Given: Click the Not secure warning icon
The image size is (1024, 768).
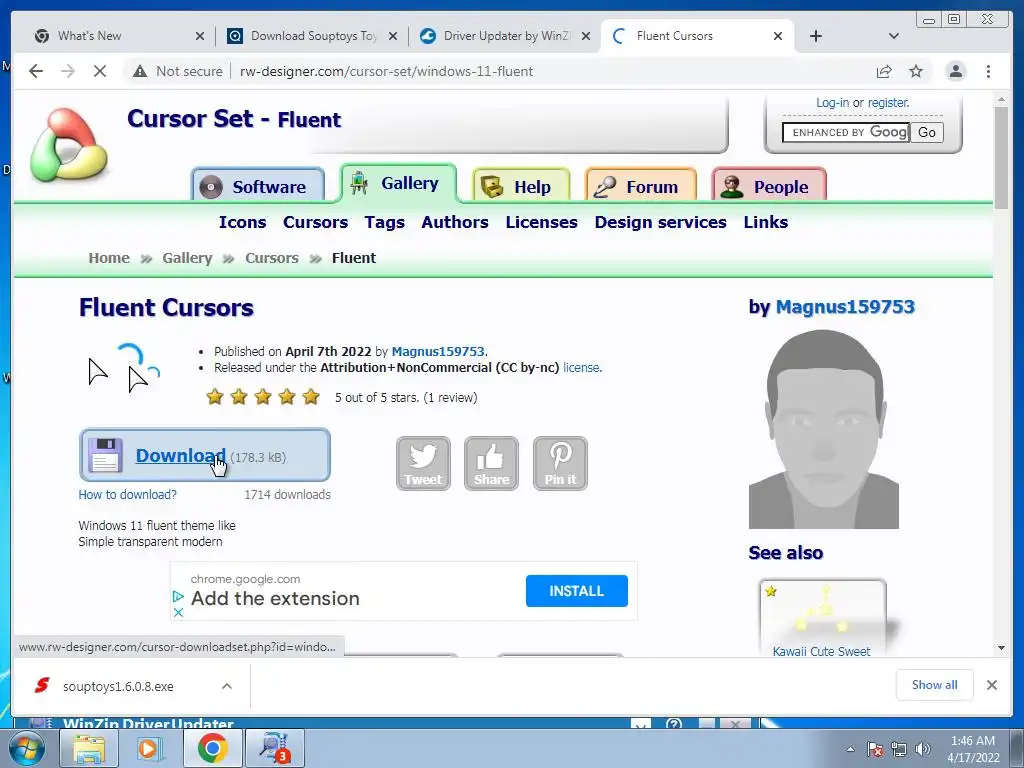Looking at the screenshot, I should (x=140, y=71).
